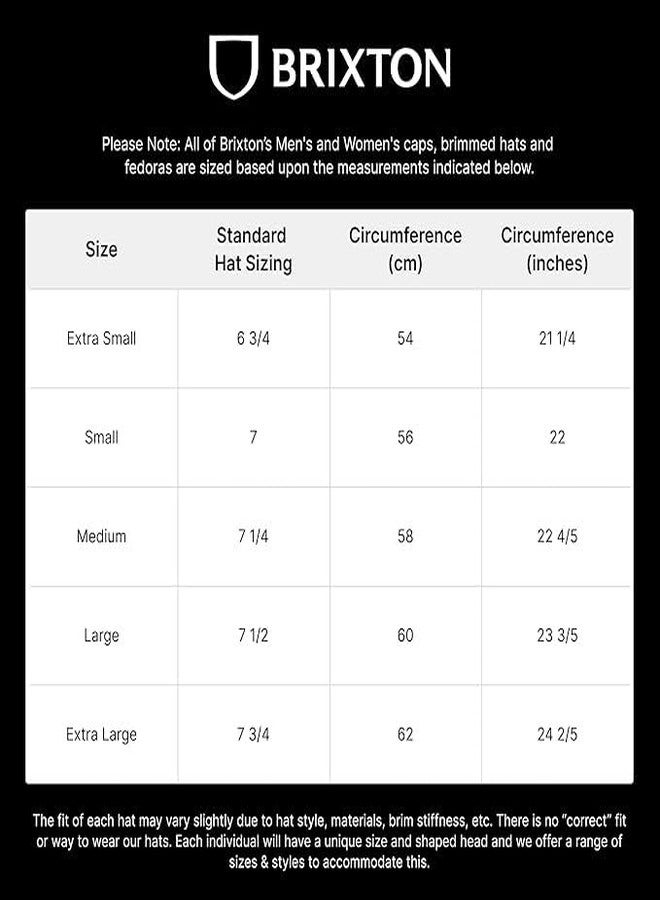Click the Small size row label
This screenshot has width=660, height=900.
pyautogui.click(x=102, y=437)
